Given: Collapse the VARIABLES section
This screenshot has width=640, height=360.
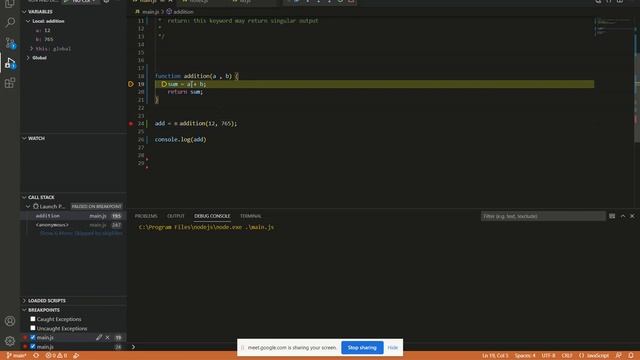Looking at the screenshot, I should click(24, 12).
